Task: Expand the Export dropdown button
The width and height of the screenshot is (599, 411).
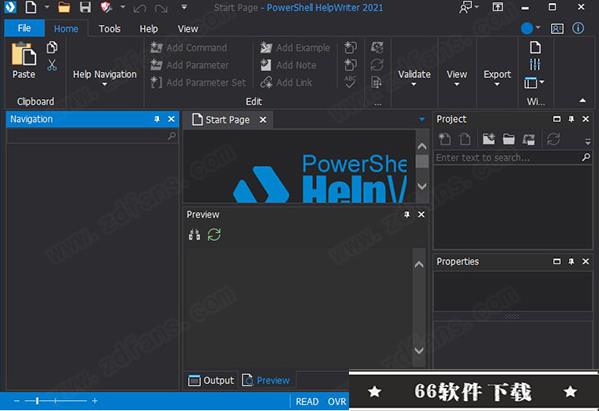Action: tap(497, 78)
